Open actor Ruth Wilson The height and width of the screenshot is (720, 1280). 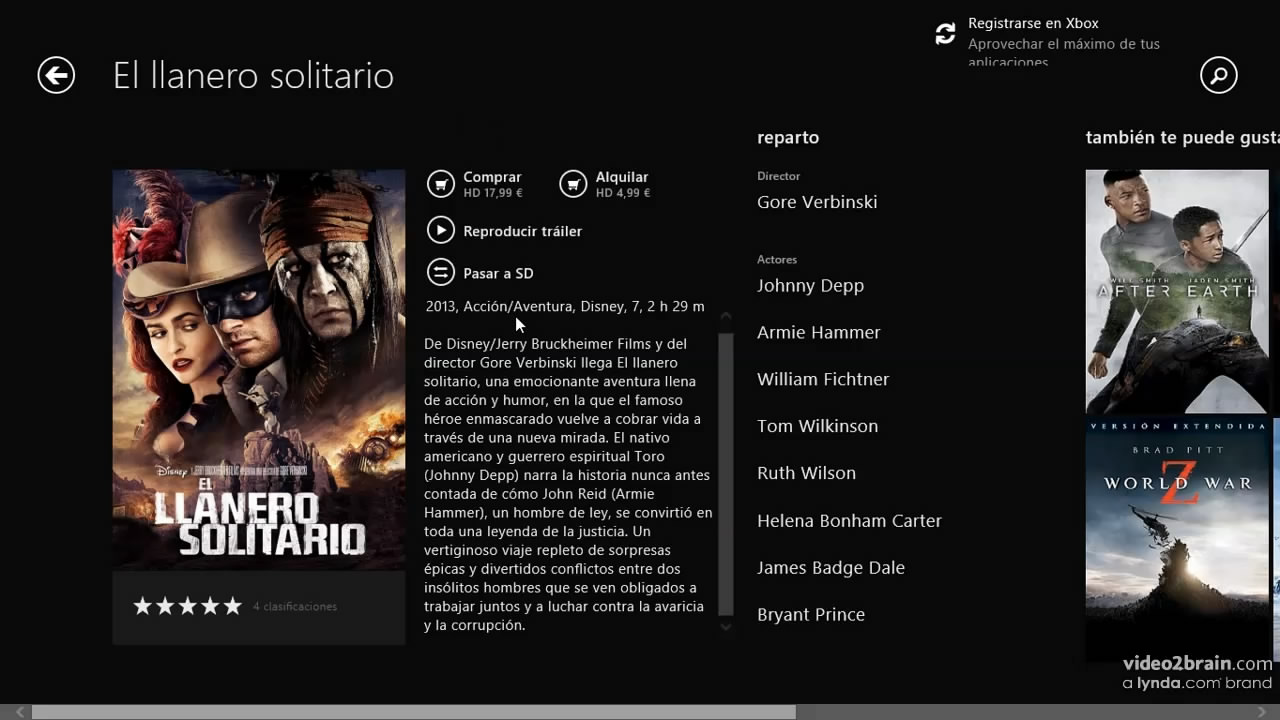tap(806, 473)
